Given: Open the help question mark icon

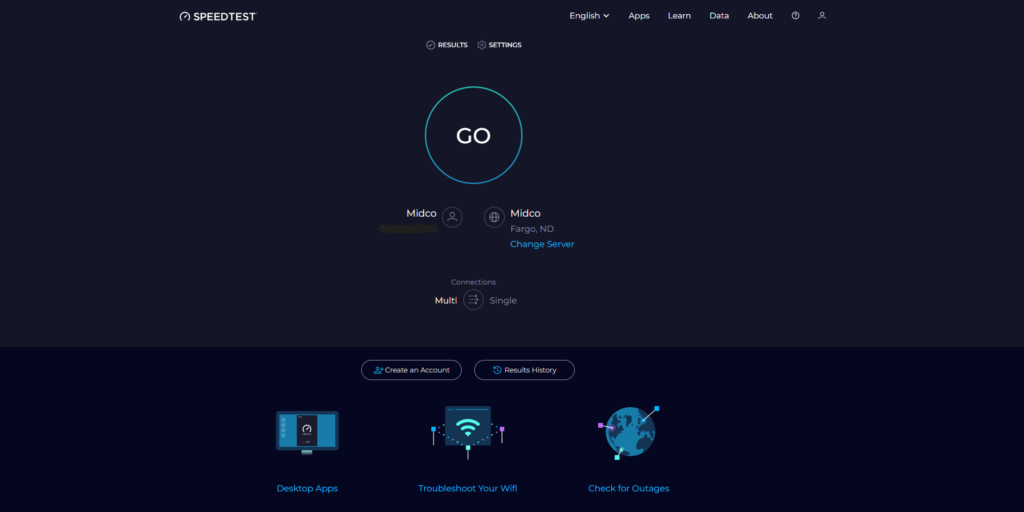Looking at the screenshot, I should (x=795, y=16).
